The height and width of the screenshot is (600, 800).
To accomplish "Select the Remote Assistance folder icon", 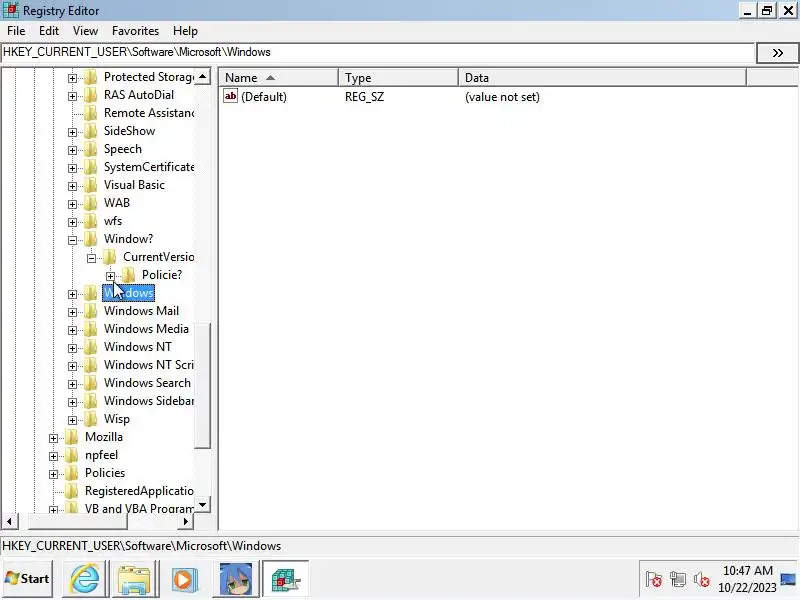I will tap(91, 113).
